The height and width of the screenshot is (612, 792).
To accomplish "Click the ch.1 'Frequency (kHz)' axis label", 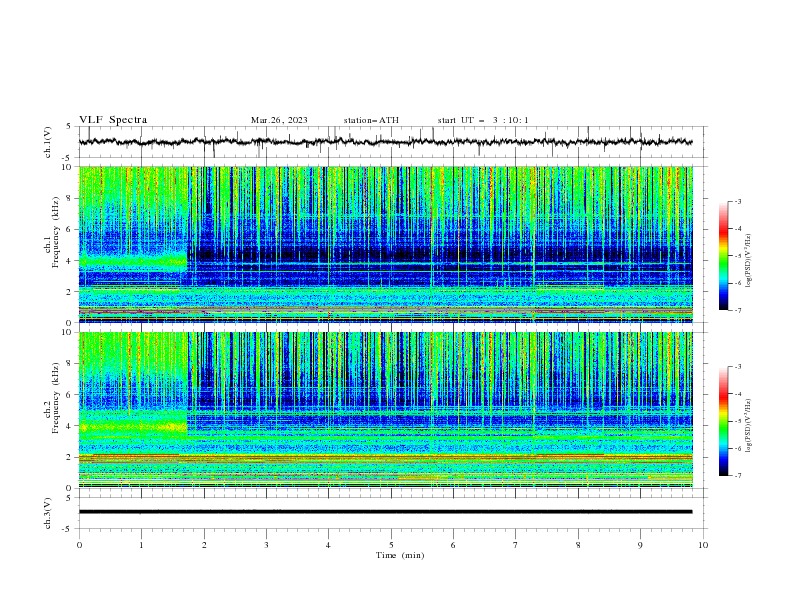I will pyautogui.click(x=56, y=233).
